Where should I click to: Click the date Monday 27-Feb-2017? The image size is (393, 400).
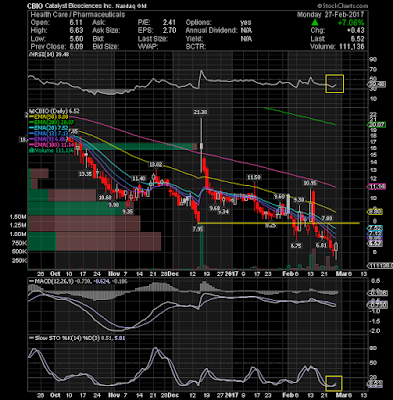tap(331, 15)
